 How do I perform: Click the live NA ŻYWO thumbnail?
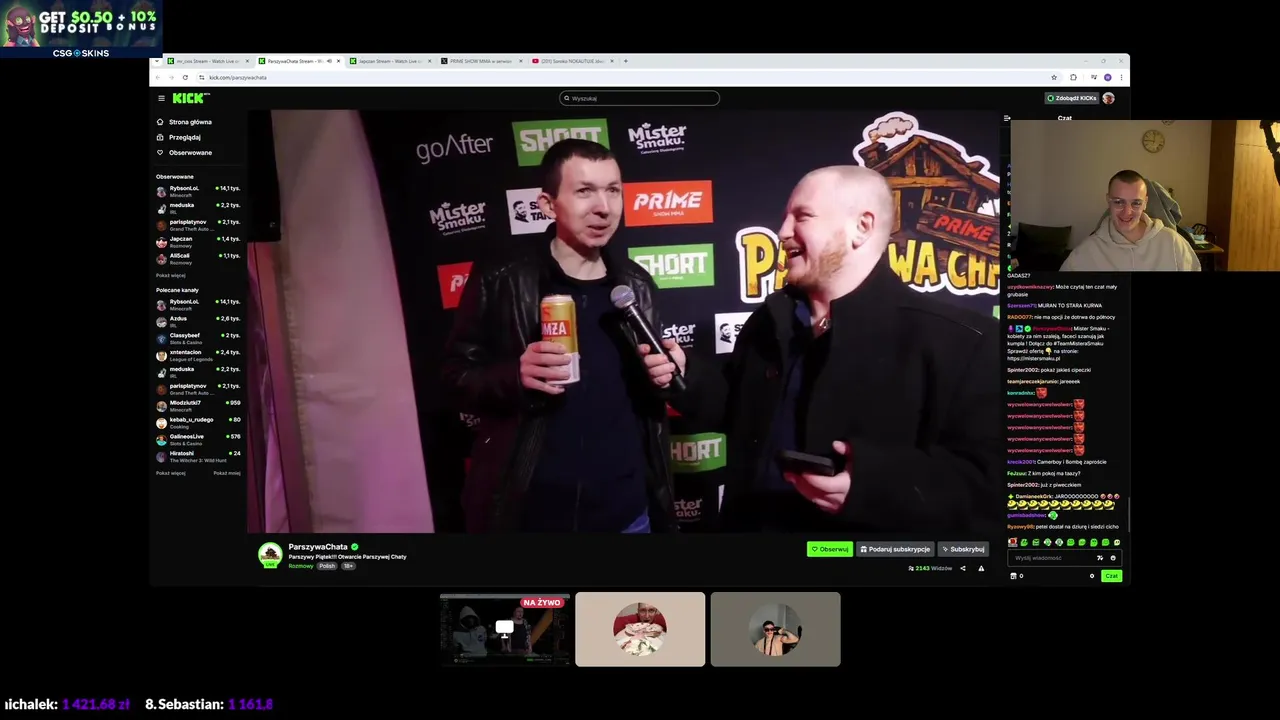click(x=504, y=629)
